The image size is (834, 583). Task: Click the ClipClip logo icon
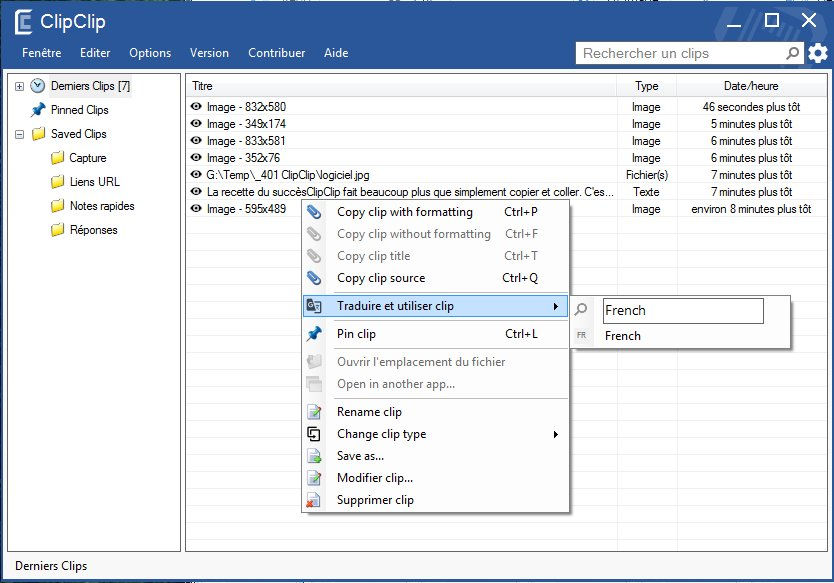tap(23, 22)
